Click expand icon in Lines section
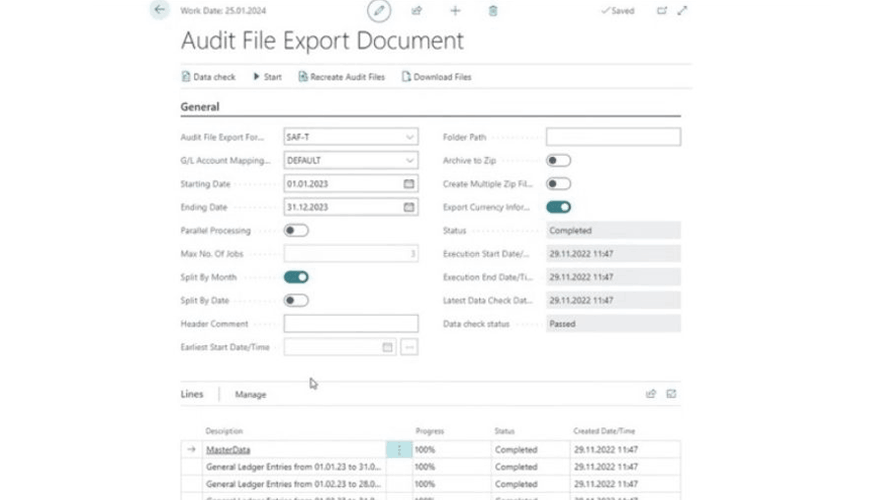The width and height of the screenshot is (885, 500). (671, 394)
